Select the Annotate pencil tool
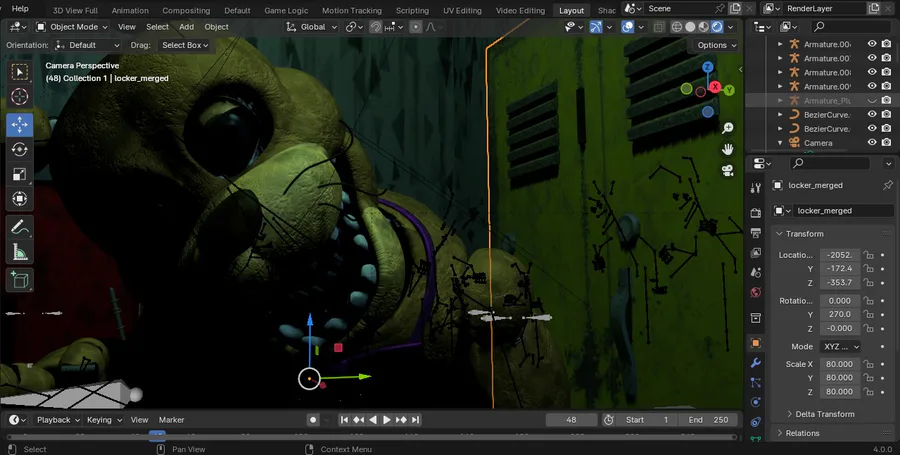 point(20,227)
